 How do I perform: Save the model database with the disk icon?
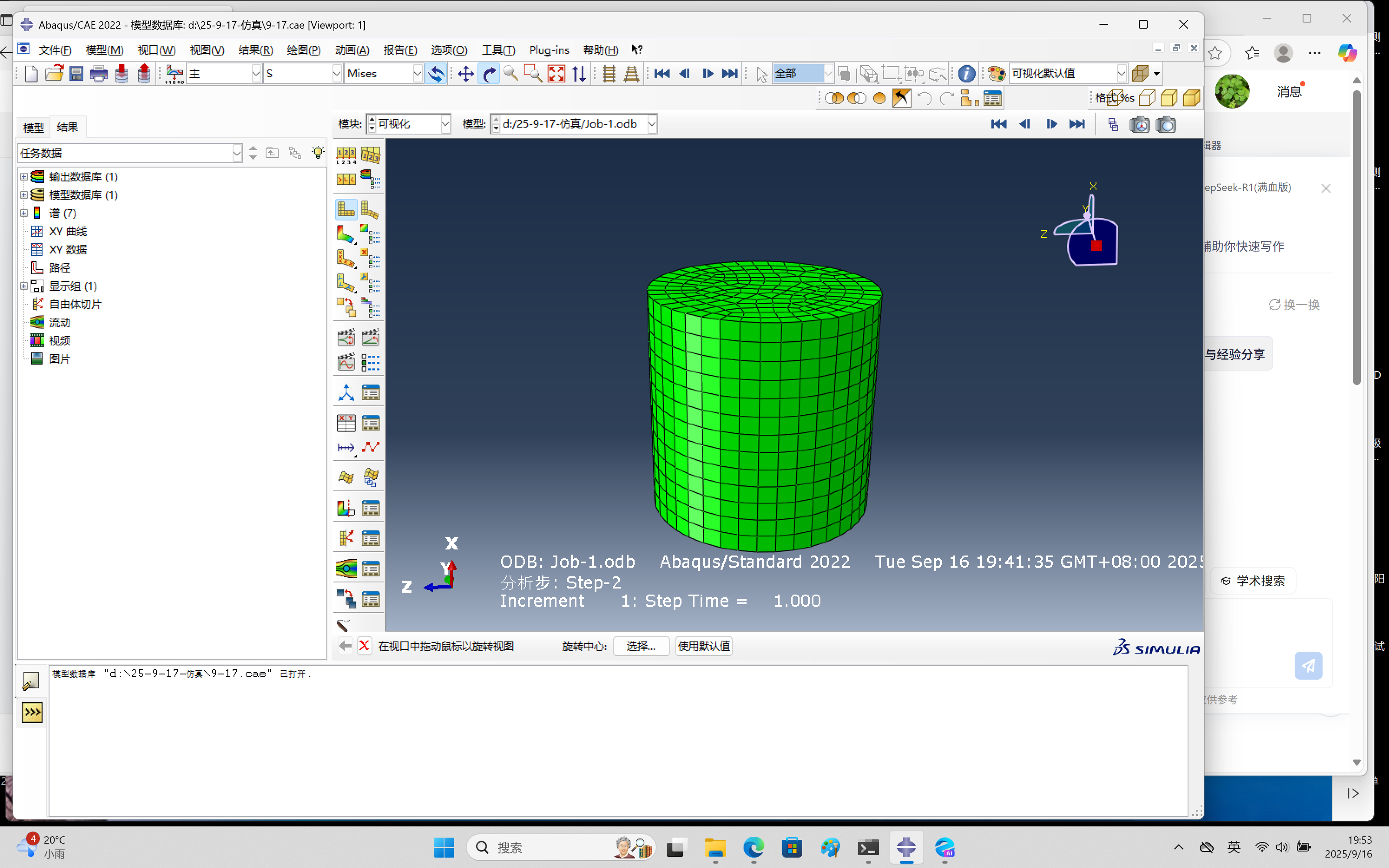coord(76,73)
